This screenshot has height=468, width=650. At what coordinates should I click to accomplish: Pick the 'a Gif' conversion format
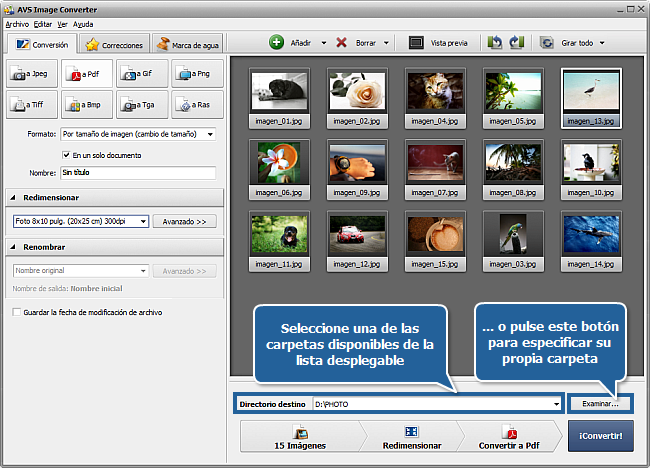pyautogui.click(x=141, y=74)
